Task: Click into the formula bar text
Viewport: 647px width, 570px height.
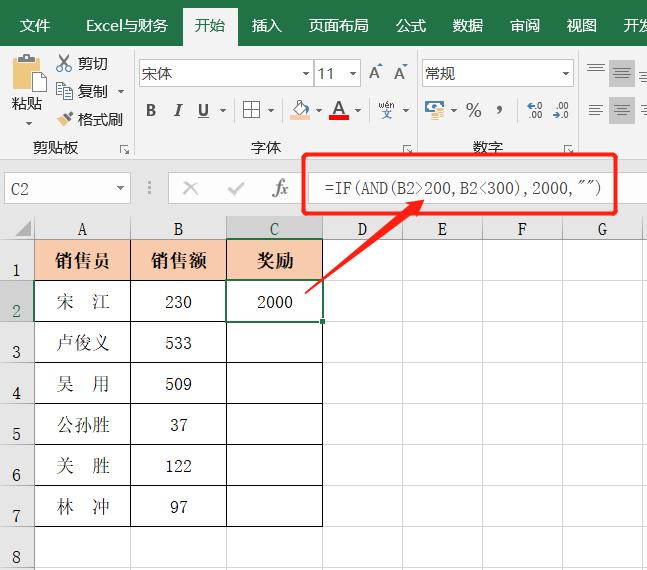Action: (462, 188)
